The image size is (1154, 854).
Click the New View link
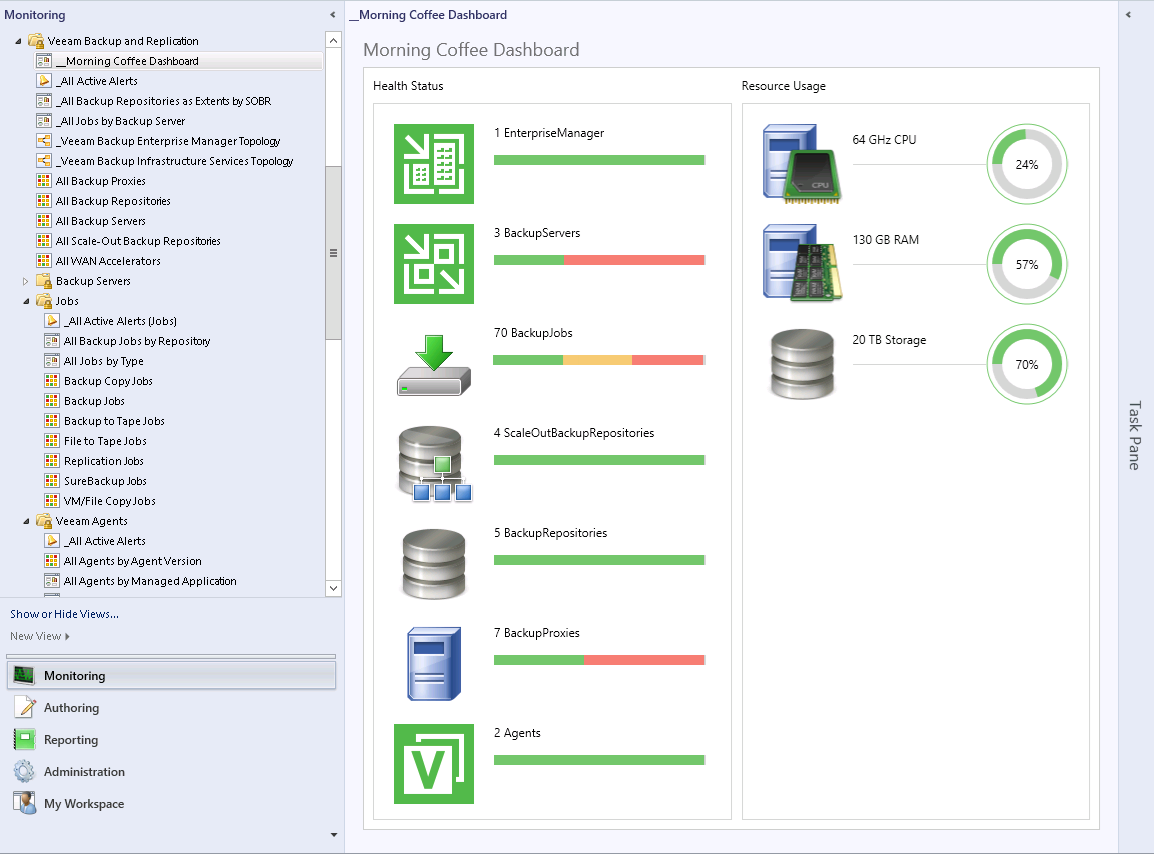[35, 636]
